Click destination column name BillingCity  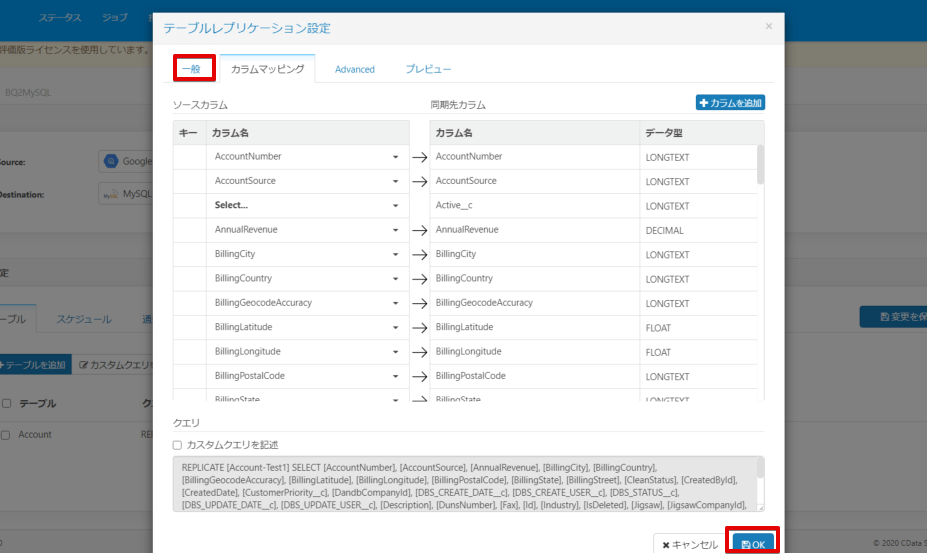tap(456, 254)
